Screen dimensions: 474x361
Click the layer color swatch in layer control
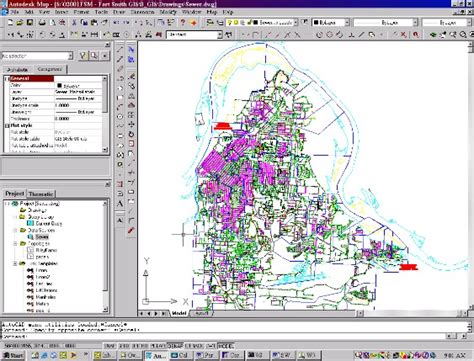click(x=256, y=22)
